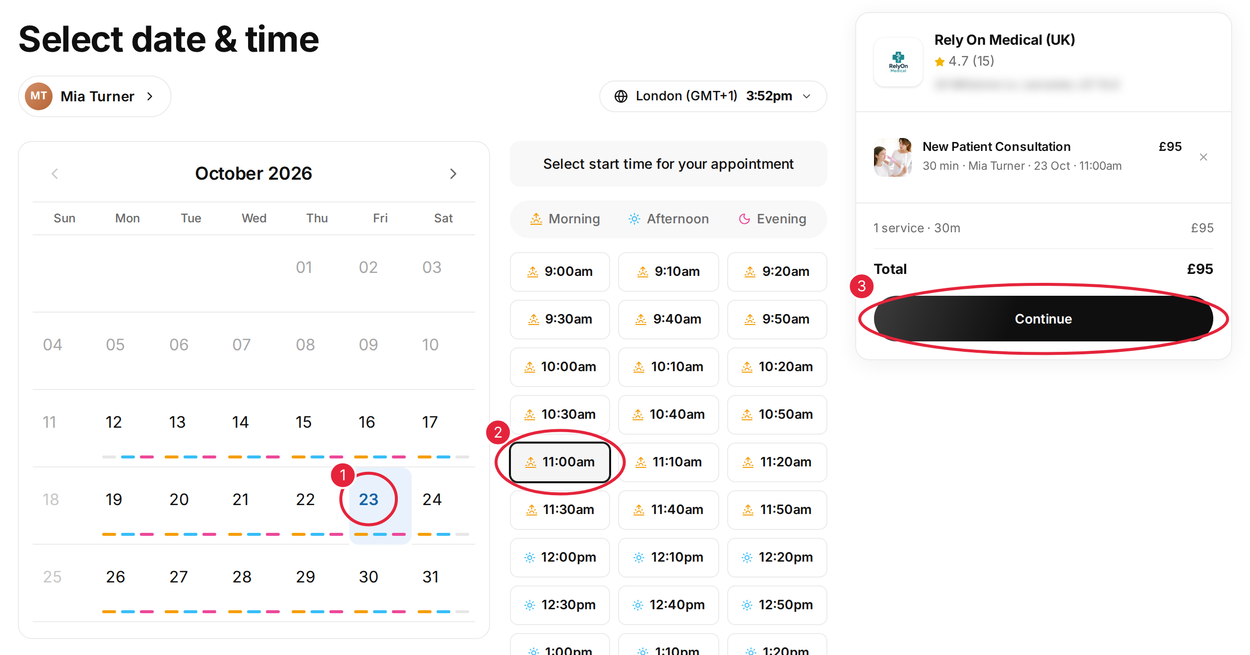Go to previous month arrow

pyautogui.click(x=55, y=174)
